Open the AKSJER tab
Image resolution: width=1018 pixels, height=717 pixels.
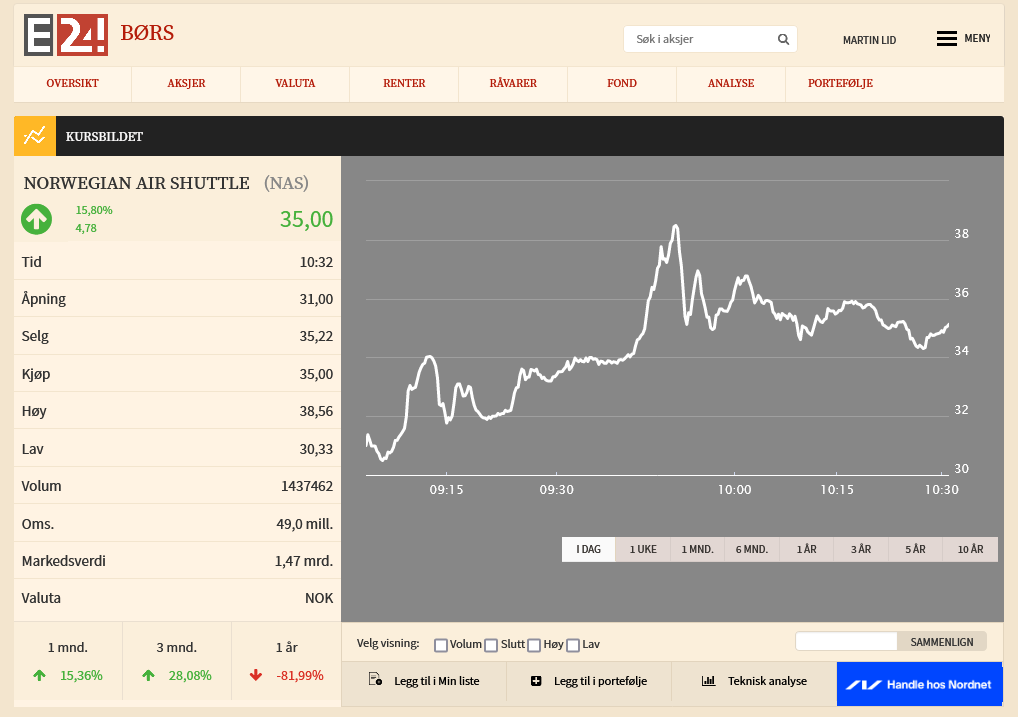[x=186, y=83]
